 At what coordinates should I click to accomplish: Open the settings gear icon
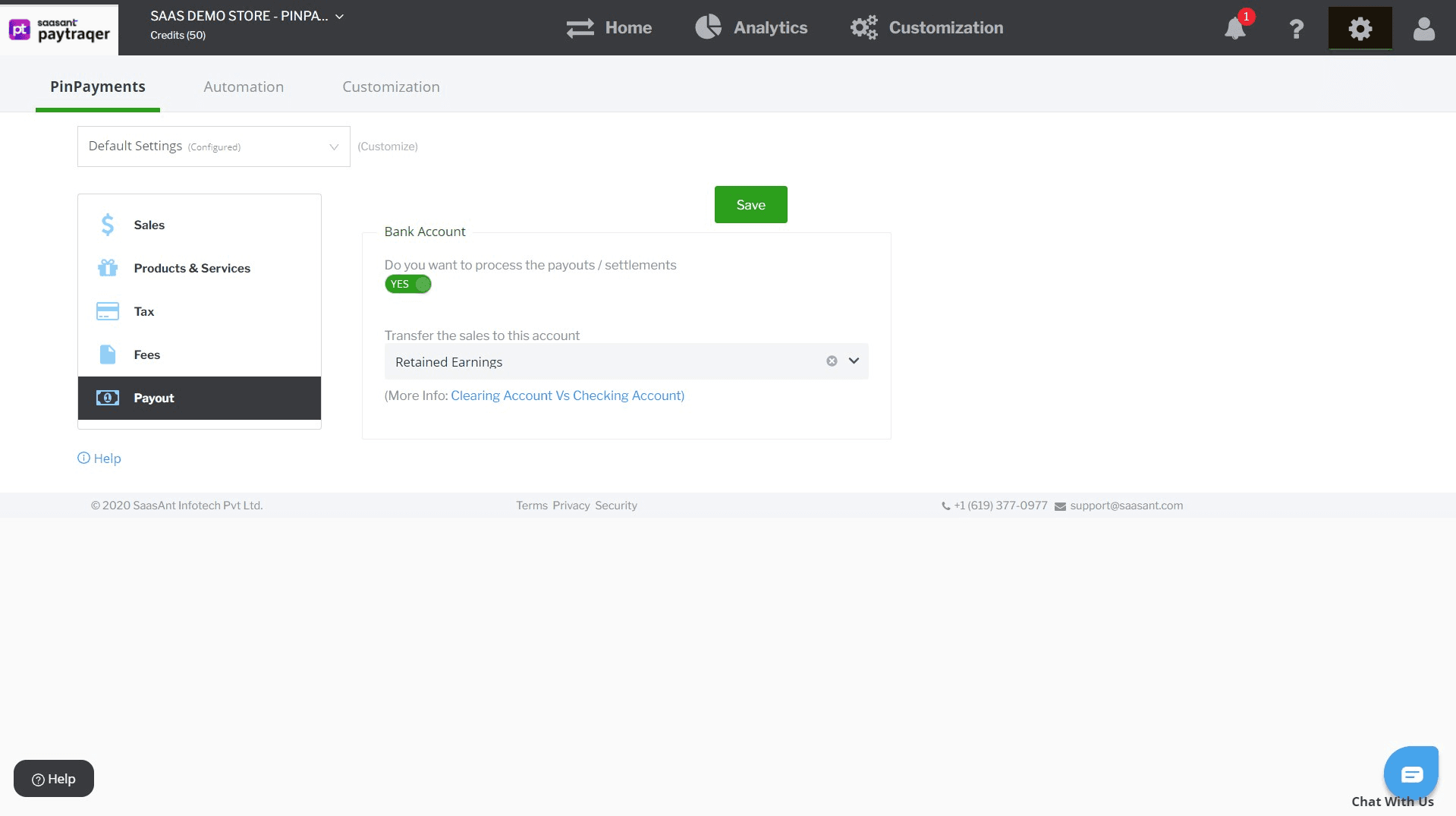pos(1360,29)
